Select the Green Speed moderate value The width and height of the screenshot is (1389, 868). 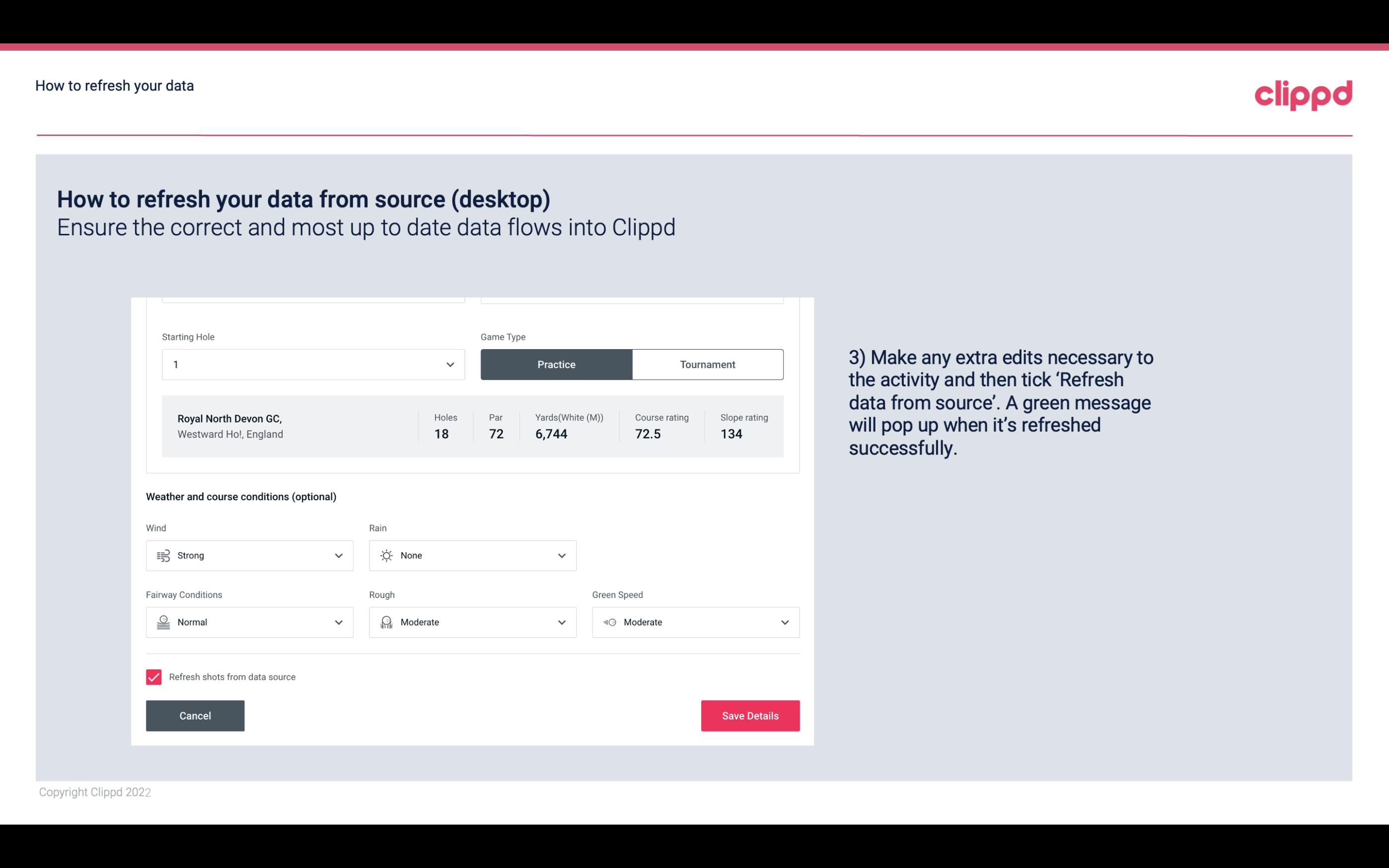point(696,622)
